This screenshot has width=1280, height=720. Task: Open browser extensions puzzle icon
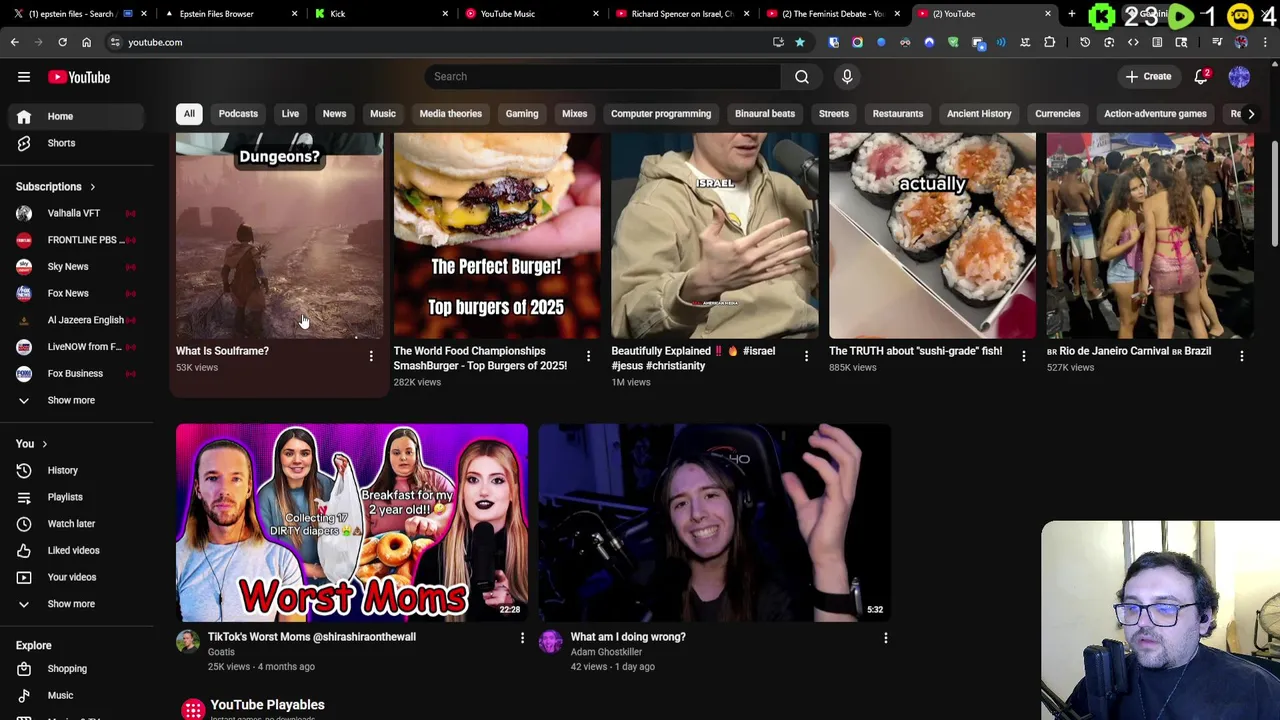point(1049,42)
